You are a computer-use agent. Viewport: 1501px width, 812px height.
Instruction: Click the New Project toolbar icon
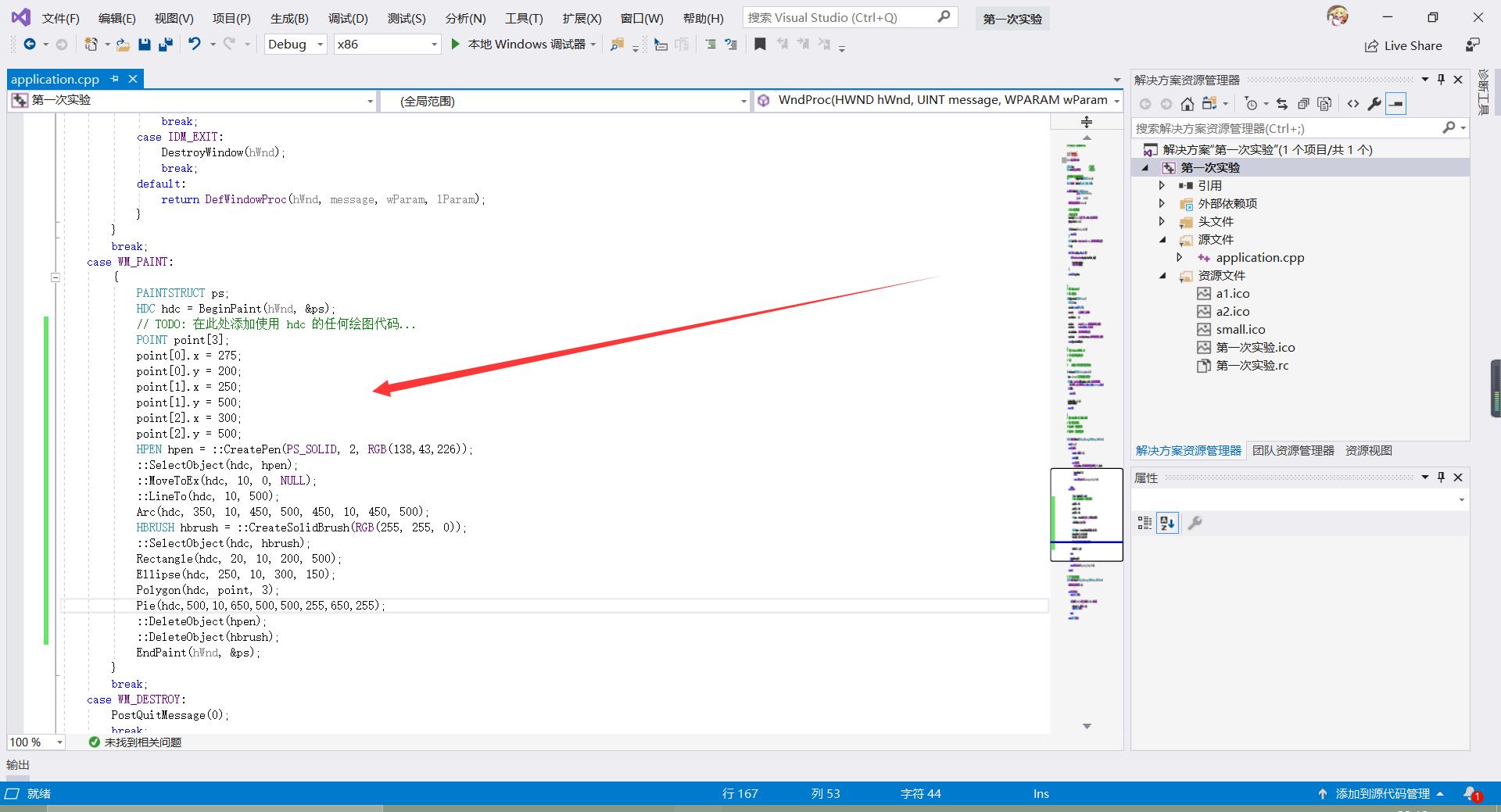tap(91, 45)
